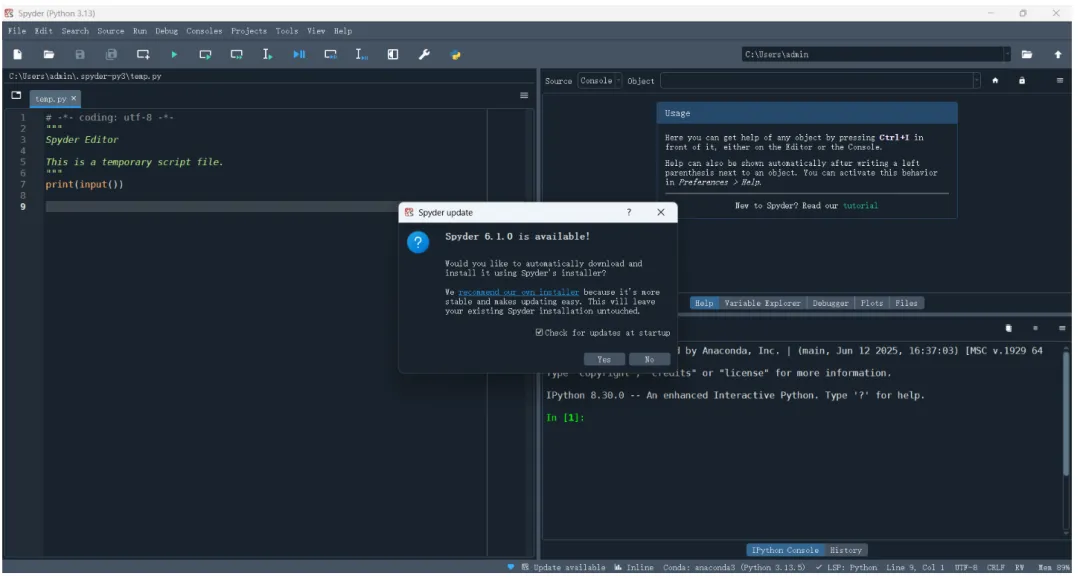Image resolution: width=1080 pixels, height=579 pixels.
Task: Open the PYTHONPATH manager Python icon
Action: pos(455,55)
